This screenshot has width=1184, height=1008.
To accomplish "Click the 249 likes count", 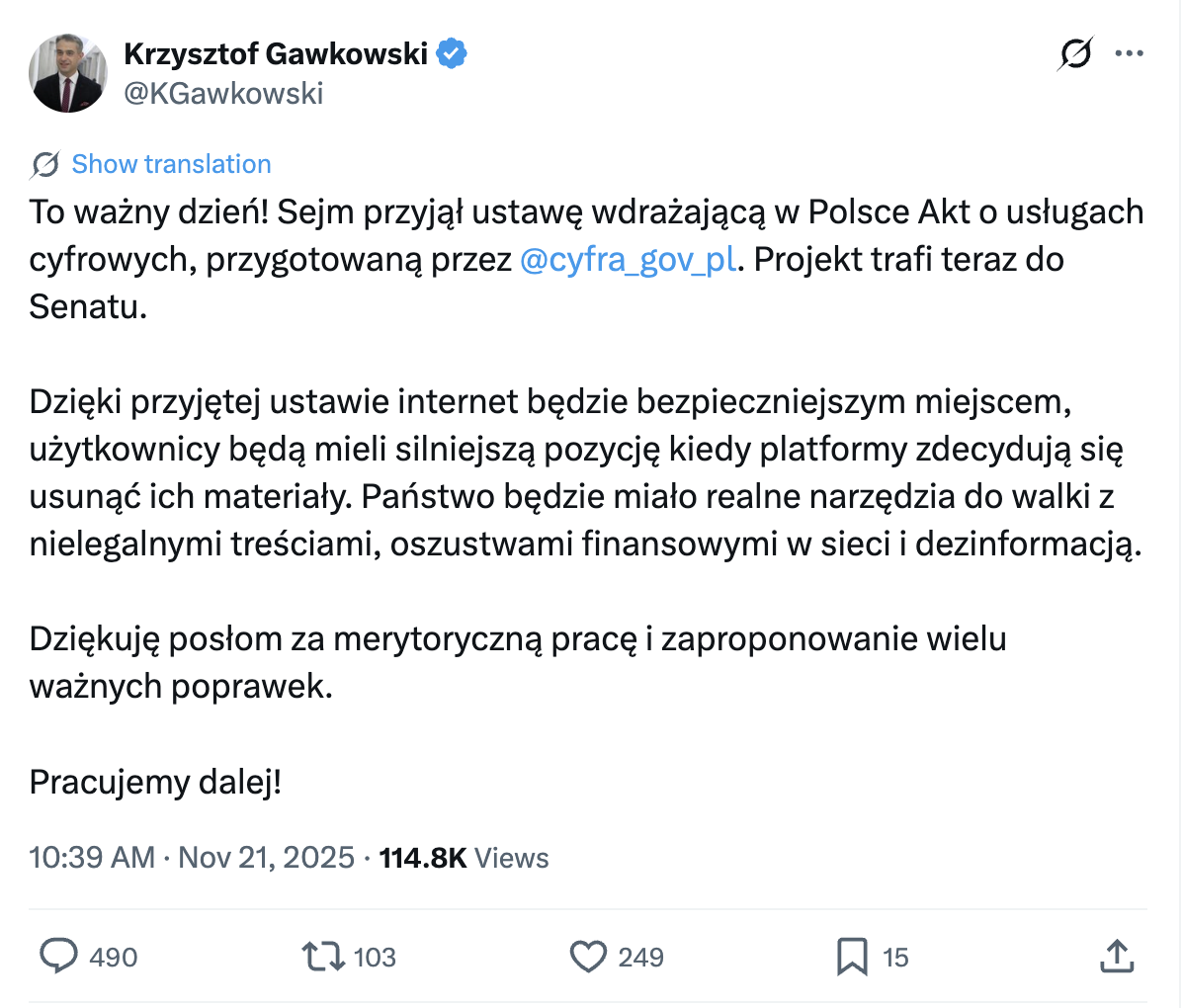I will 640,957.
